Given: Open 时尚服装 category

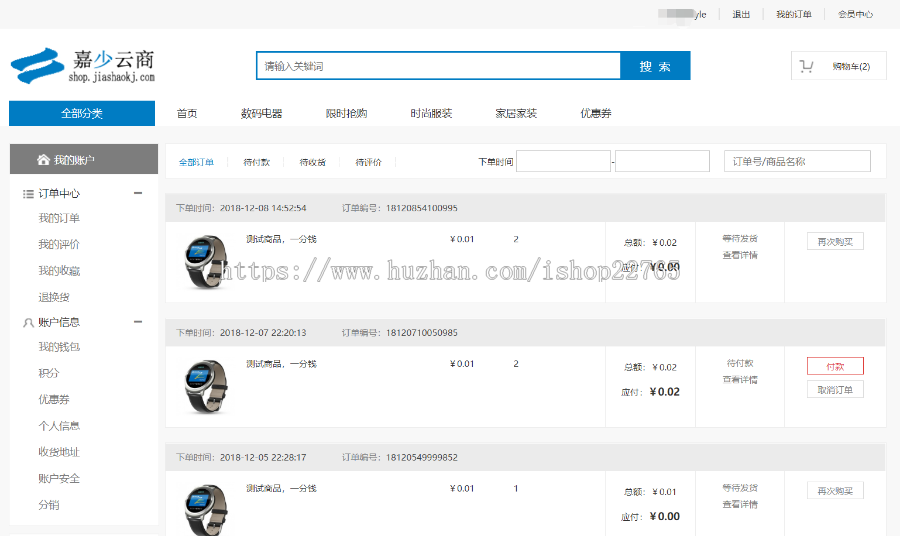Looking at the screenshot, I should (432, 113).
